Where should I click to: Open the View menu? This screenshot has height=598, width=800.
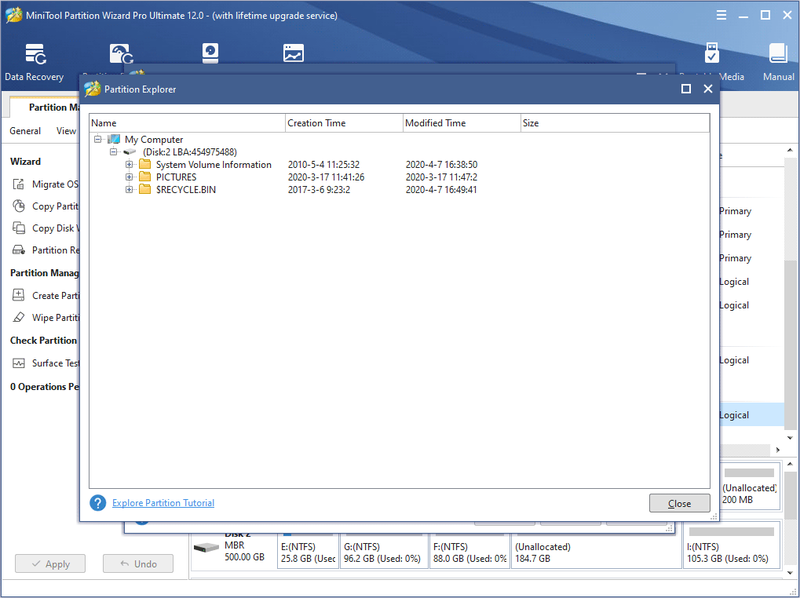(x=66, y=131)
